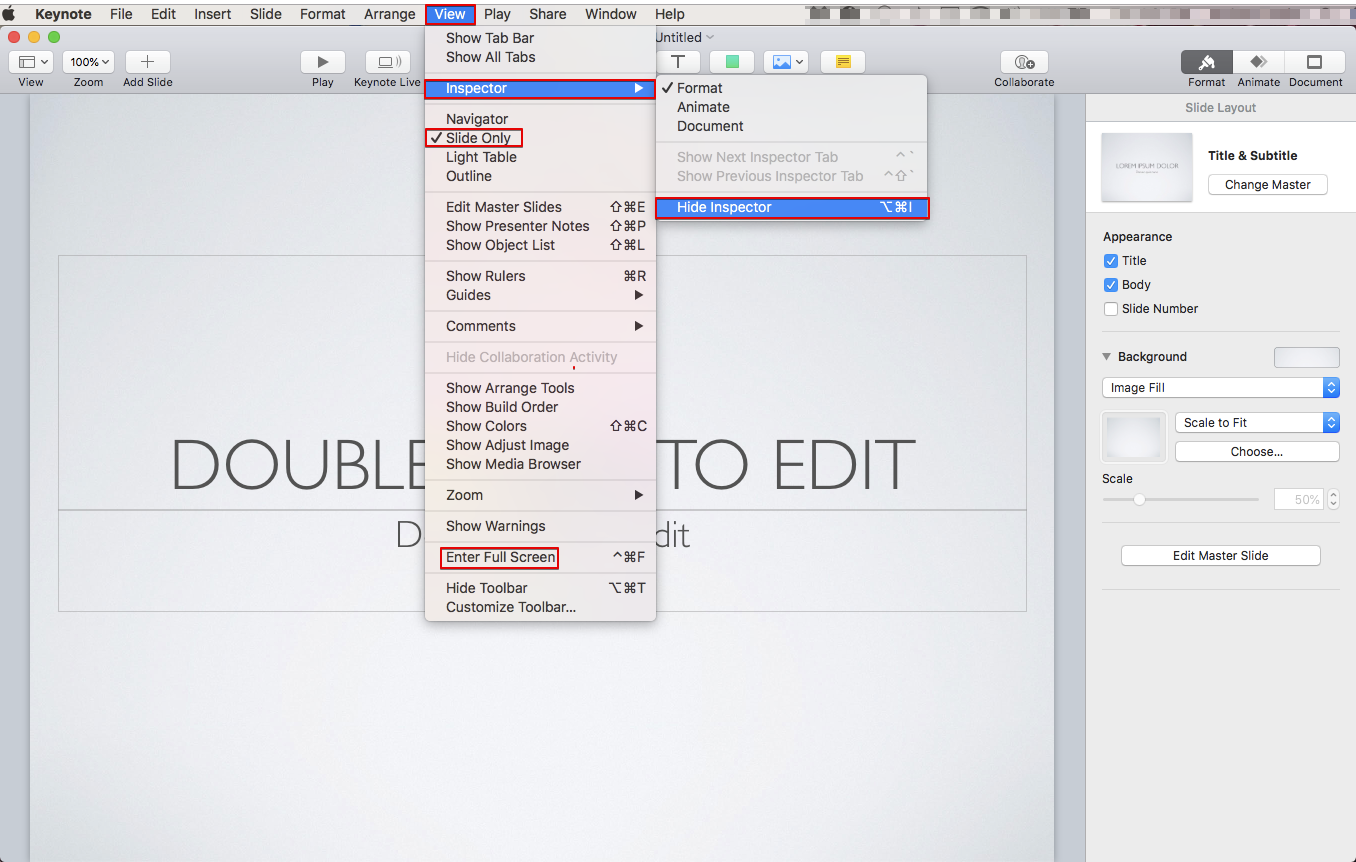This screenshot has height=862, width=1356.
Task: Open the Apple menu
Action: [9, 14]
